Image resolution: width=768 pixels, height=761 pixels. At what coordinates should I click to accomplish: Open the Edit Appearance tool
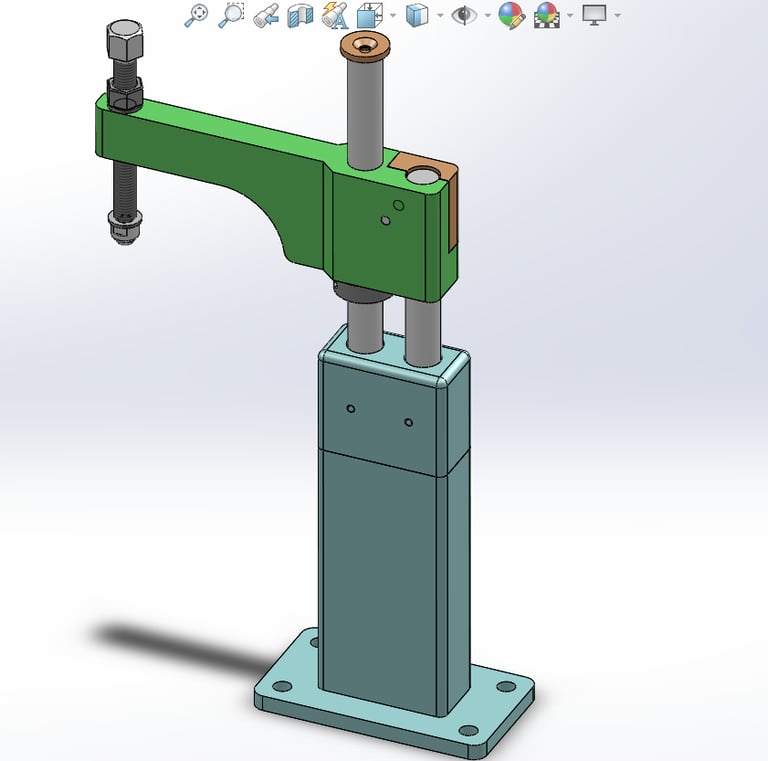coord(512,16)
